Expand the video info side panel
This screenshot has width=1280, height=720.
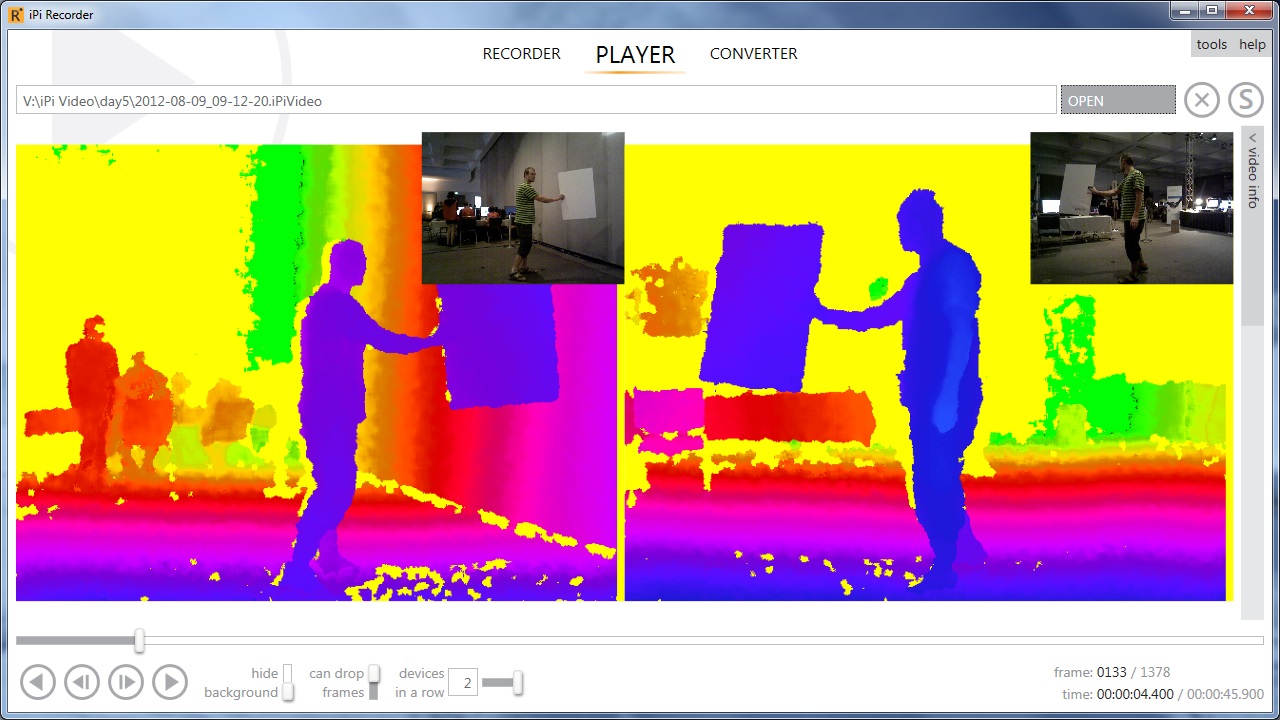pyautogui.click(x=1252, y=180)
